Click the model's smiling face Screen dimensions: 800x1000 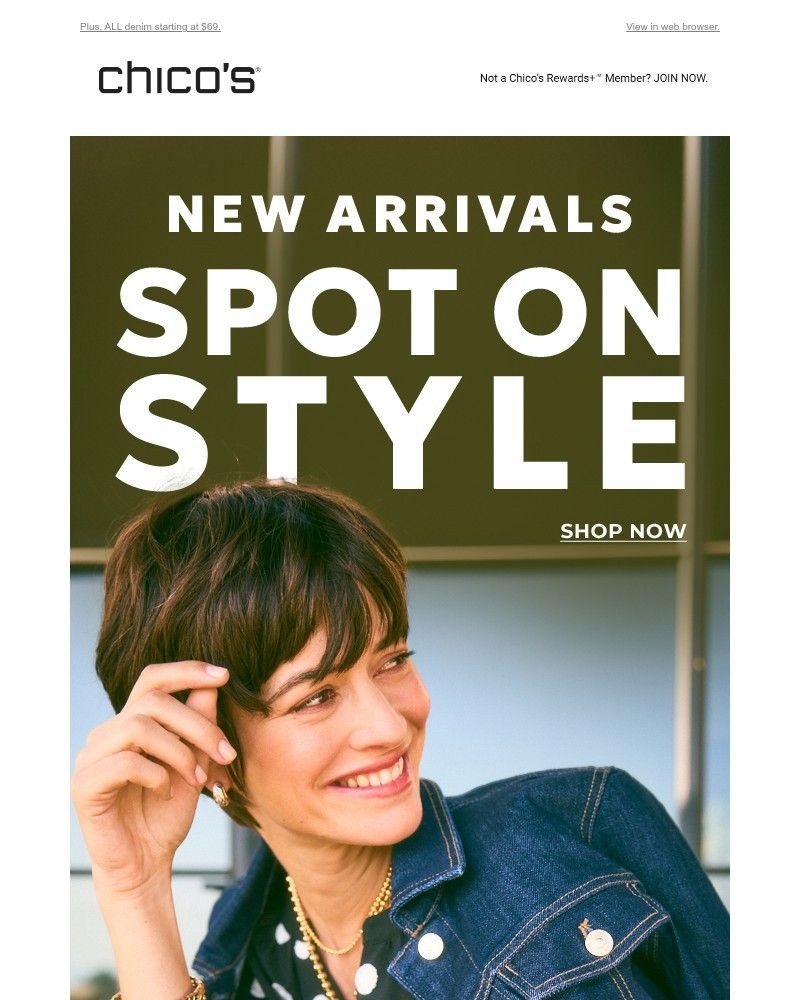coord(338,733)
